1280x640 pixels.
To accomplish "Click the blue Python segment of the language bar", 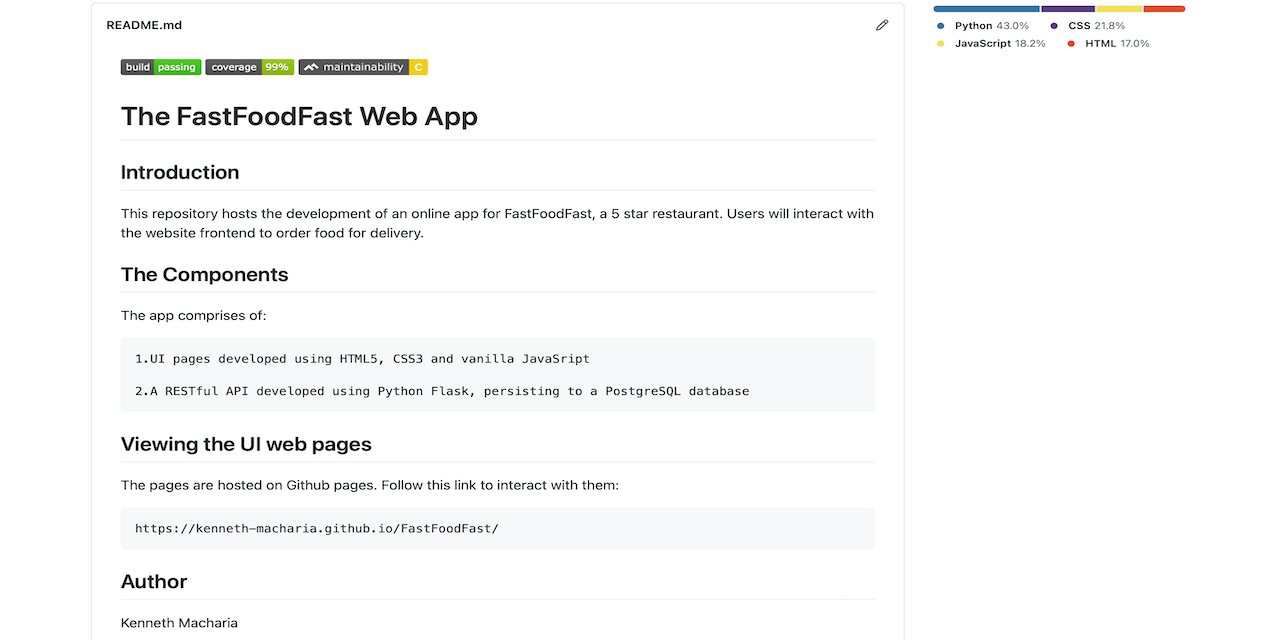I will (x=985, y=8).
